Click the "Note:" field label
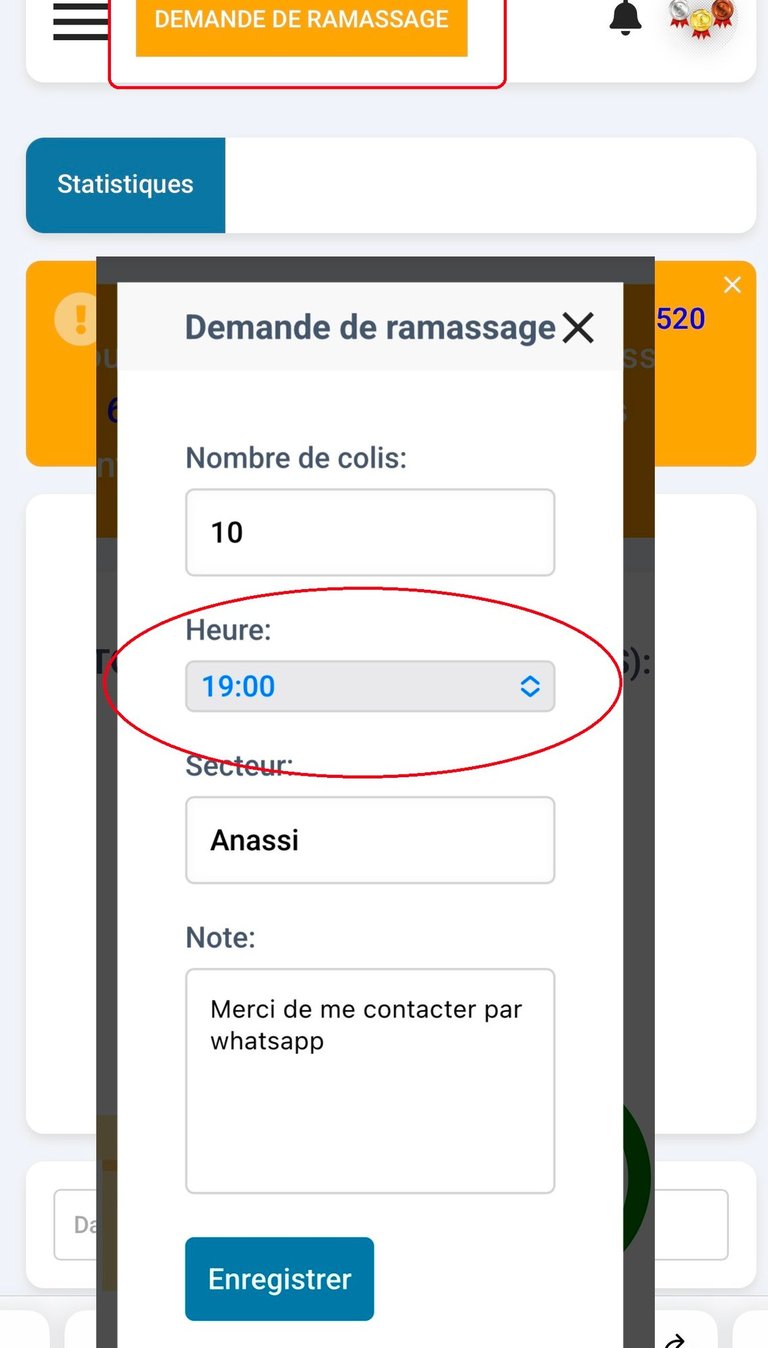The height and width of the screenshot is (1348, 768). click(x=221, y=937)
